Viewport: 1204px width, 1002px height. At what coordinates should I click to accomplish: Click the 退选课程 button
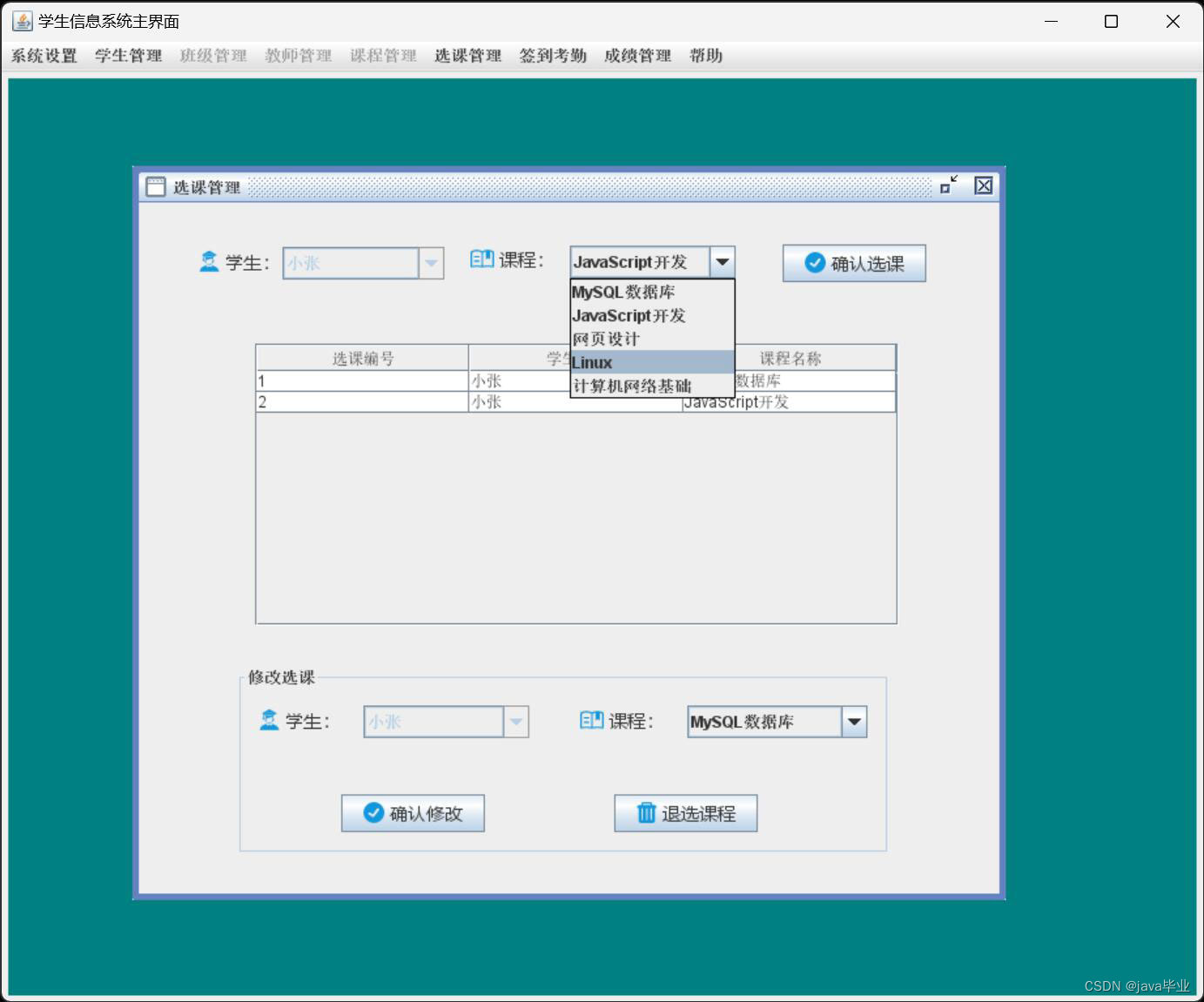[x=686, y=813]
